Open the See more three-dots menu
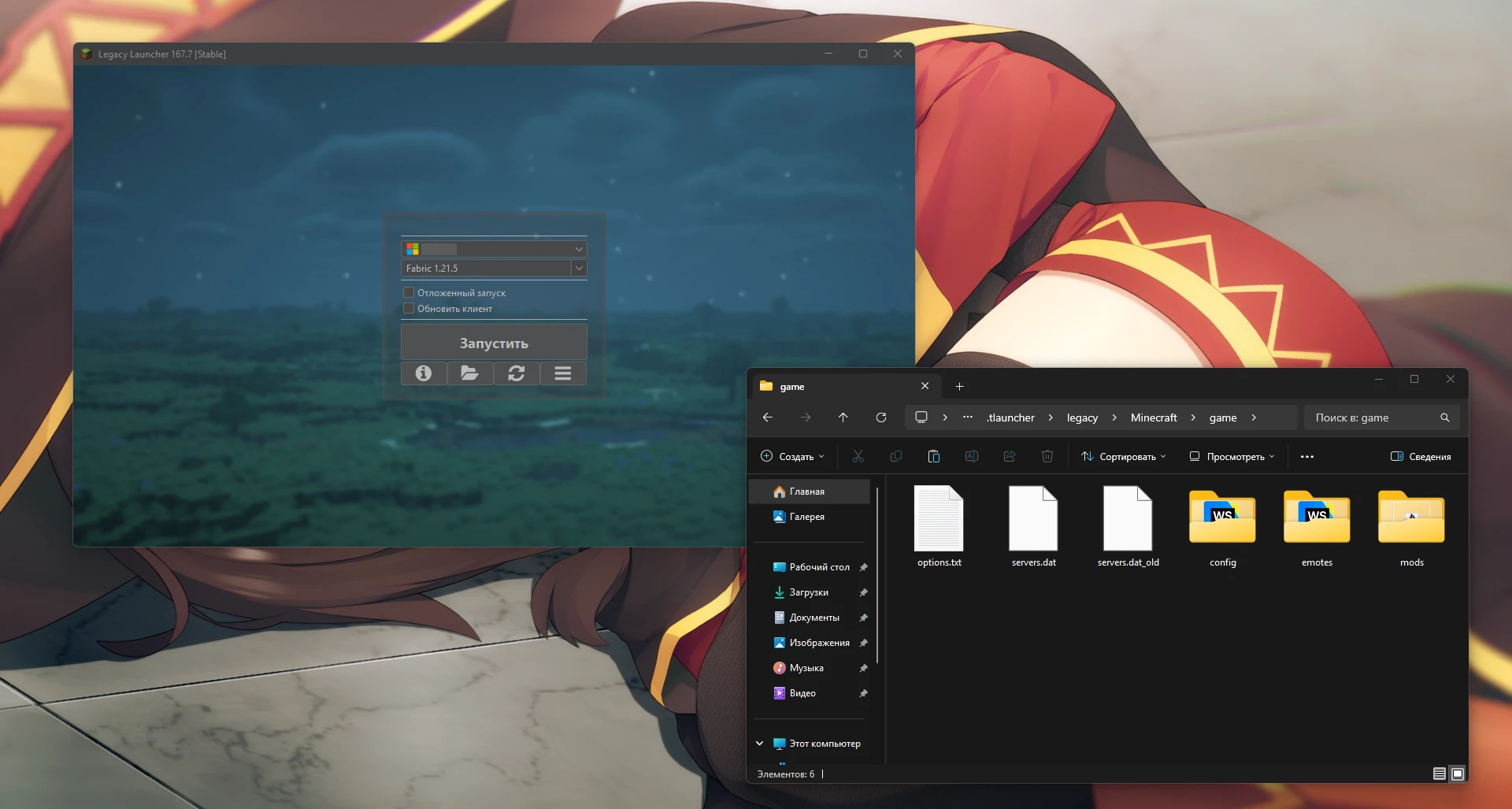This screenshot has width=1512, height=809. click(1307, 457)
